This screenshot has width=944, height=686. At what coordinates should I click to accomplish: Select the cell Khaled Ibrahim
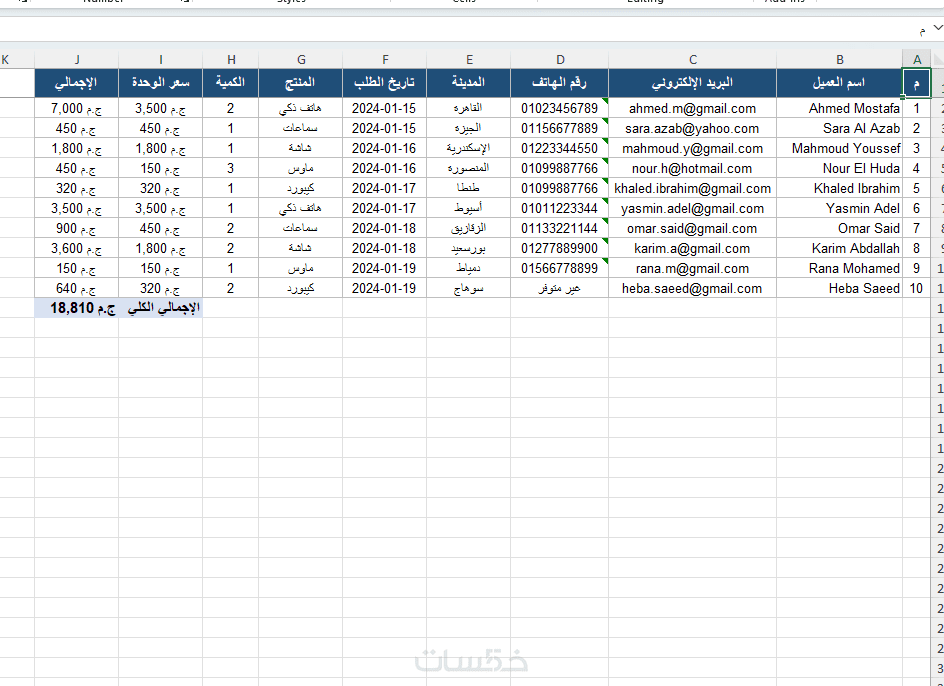point(839,189)
